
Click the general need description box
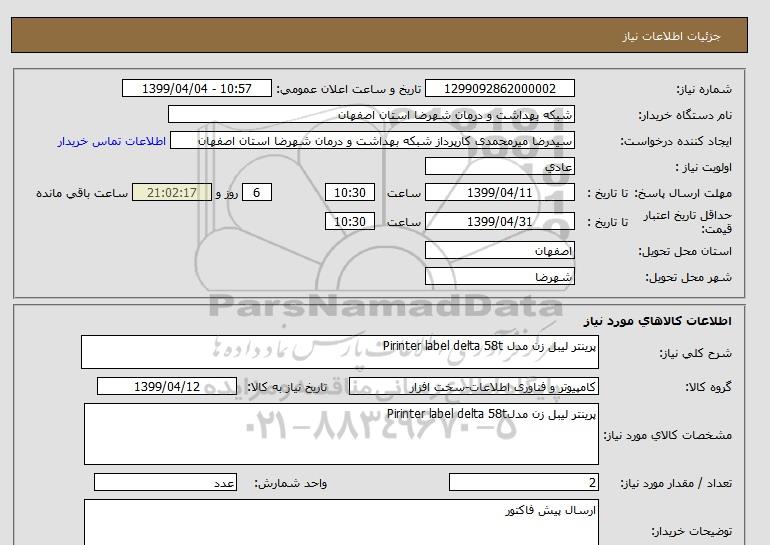(340, 352)
